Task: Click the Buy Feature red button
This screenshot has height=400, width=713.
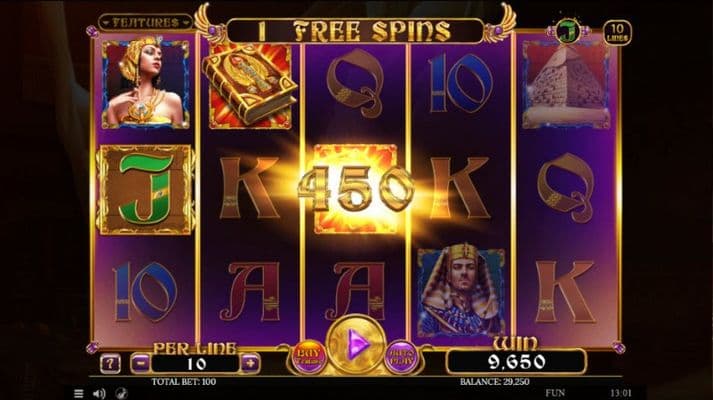Action: coord(309,356)
